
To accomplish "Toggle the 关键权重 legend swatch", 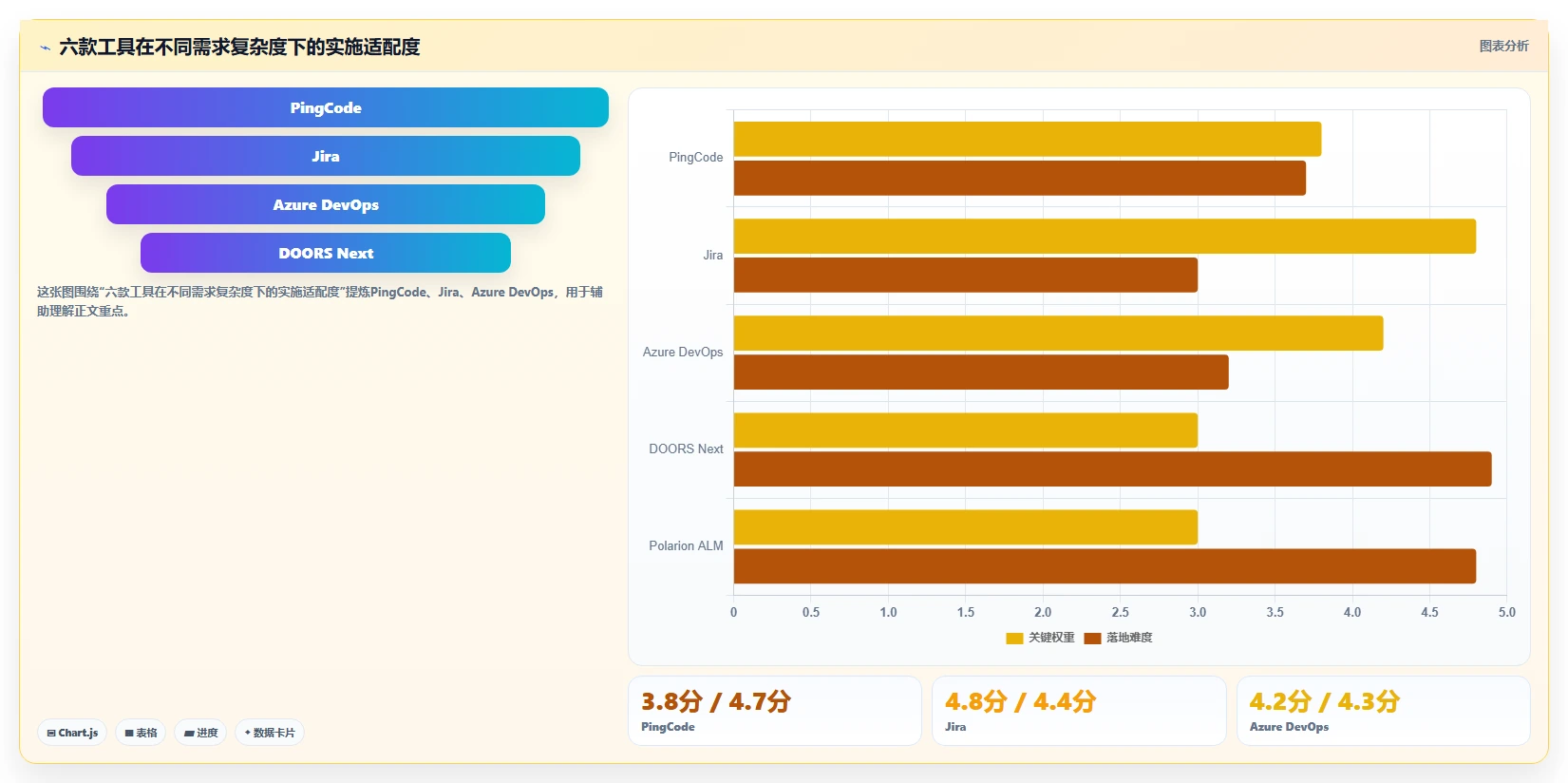I will (1014, 638).
